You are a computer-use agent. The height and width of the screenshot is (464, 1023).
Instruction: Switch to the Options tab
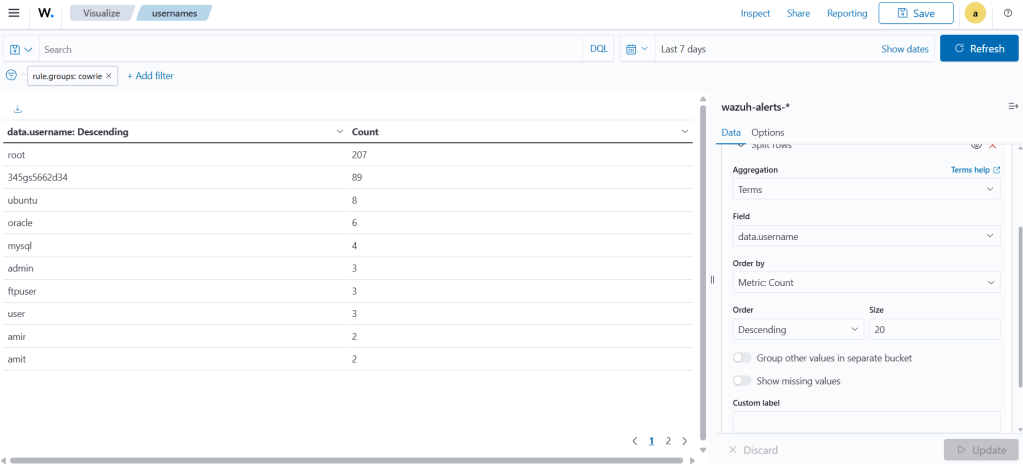click(x=767, y=132)
